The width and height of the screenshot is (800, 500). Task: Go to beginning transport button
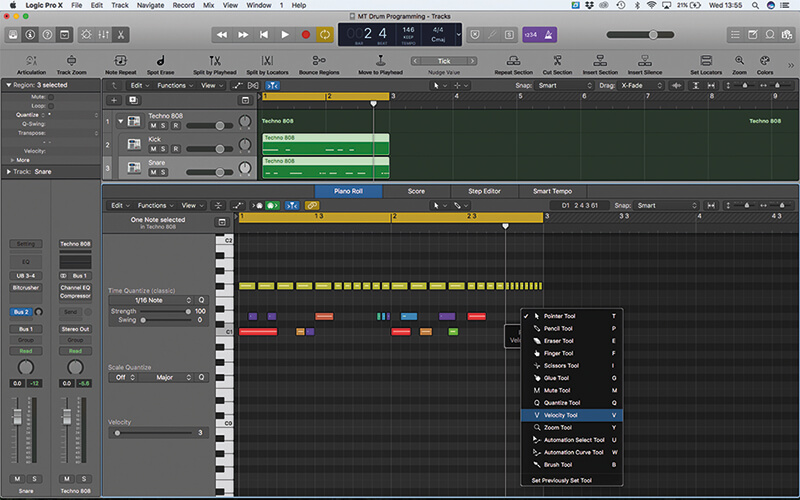point(264,35)
